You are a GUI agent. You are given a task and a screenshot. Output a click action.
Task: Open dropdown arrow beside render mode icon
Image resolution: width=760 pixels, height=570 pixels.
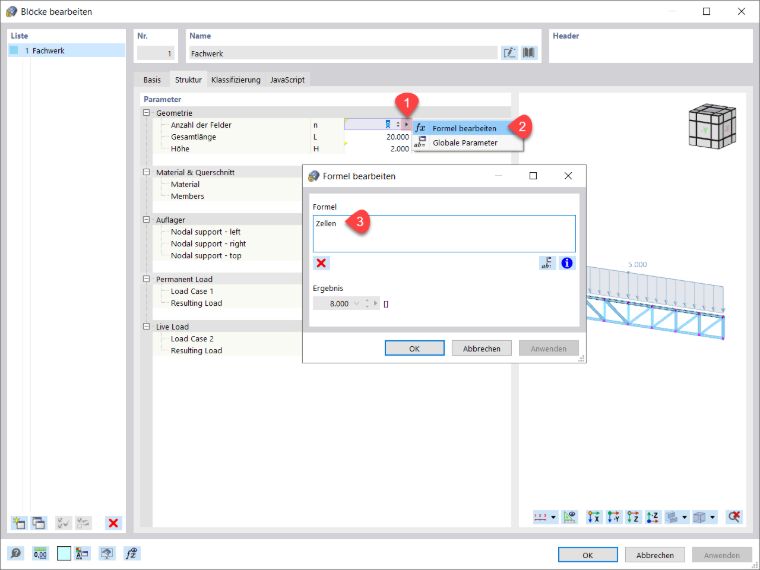pos(684,517)
